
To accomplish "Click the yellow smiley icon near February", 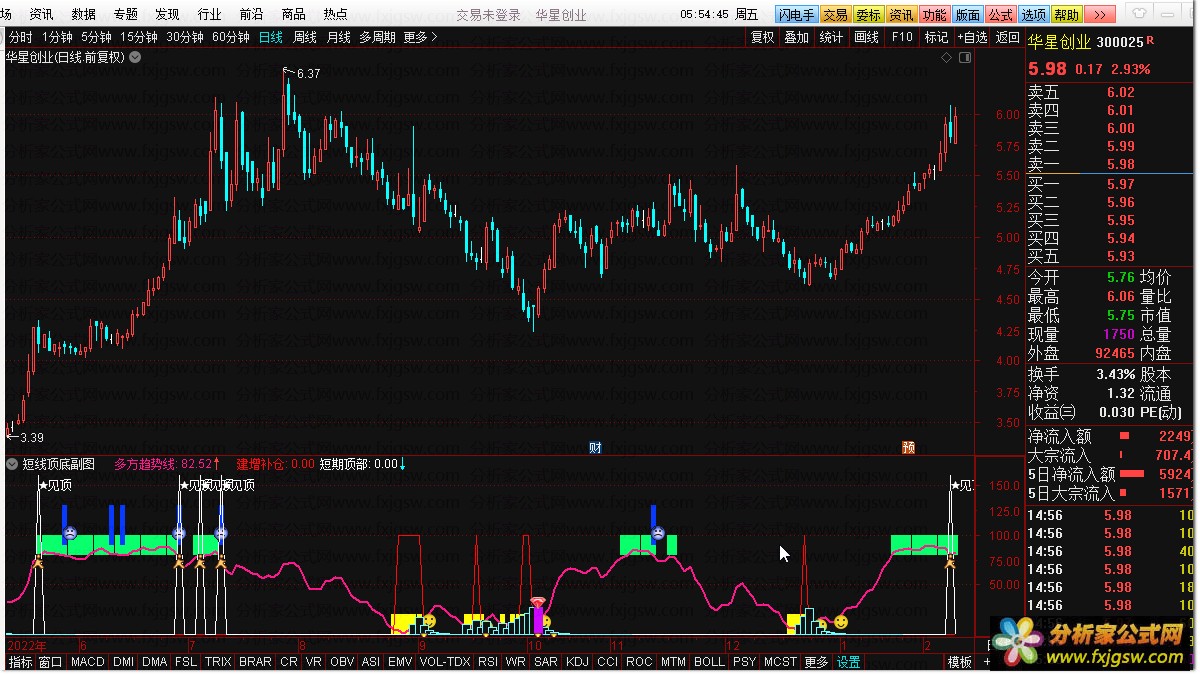I will click(x=841, y=623).
